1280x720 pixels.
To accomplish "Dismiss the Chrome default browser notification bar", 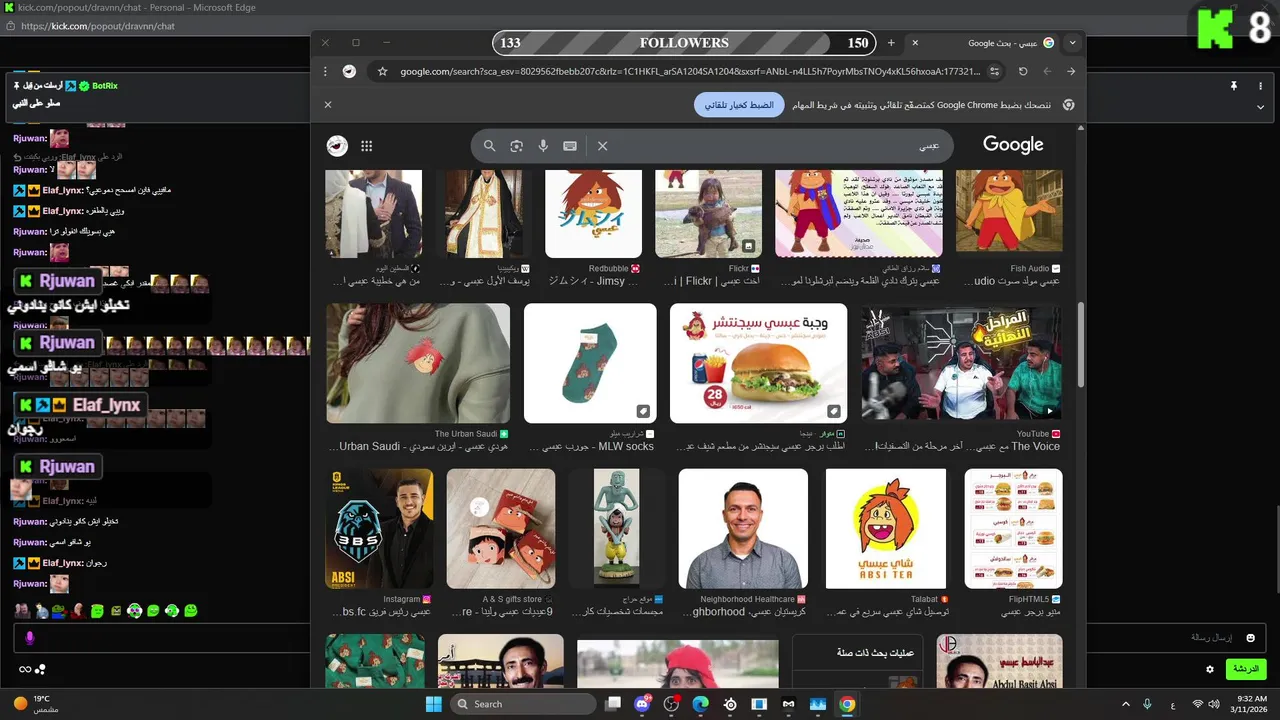I will (328, 104).
